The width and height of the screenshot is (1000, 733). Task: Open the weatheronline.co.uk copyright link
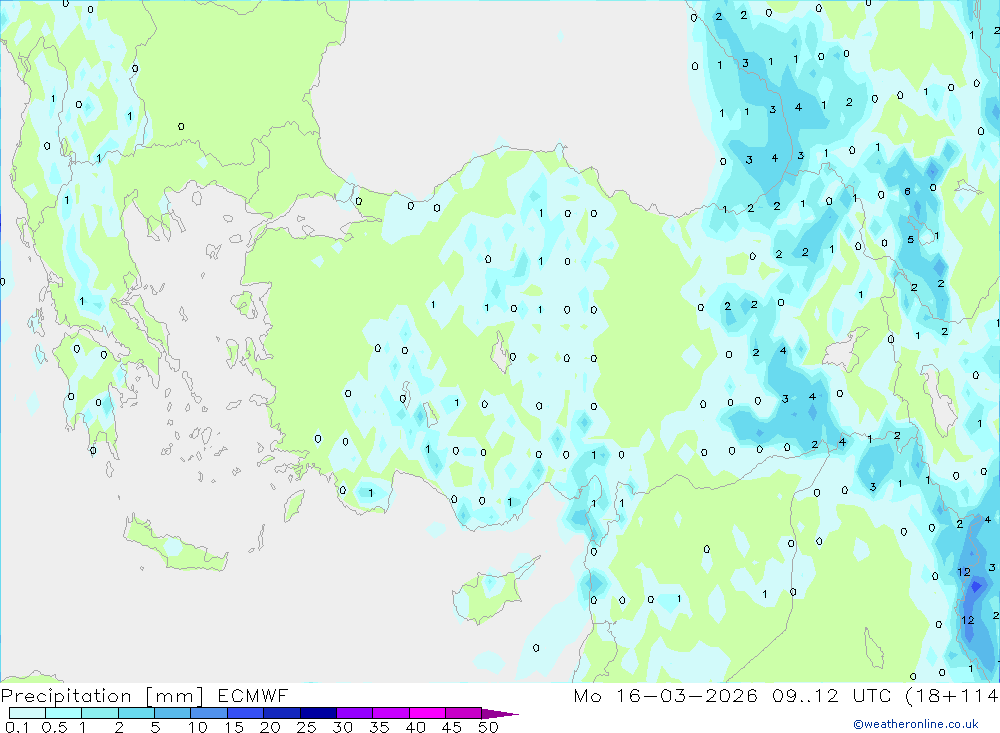[x=916, y=724]
